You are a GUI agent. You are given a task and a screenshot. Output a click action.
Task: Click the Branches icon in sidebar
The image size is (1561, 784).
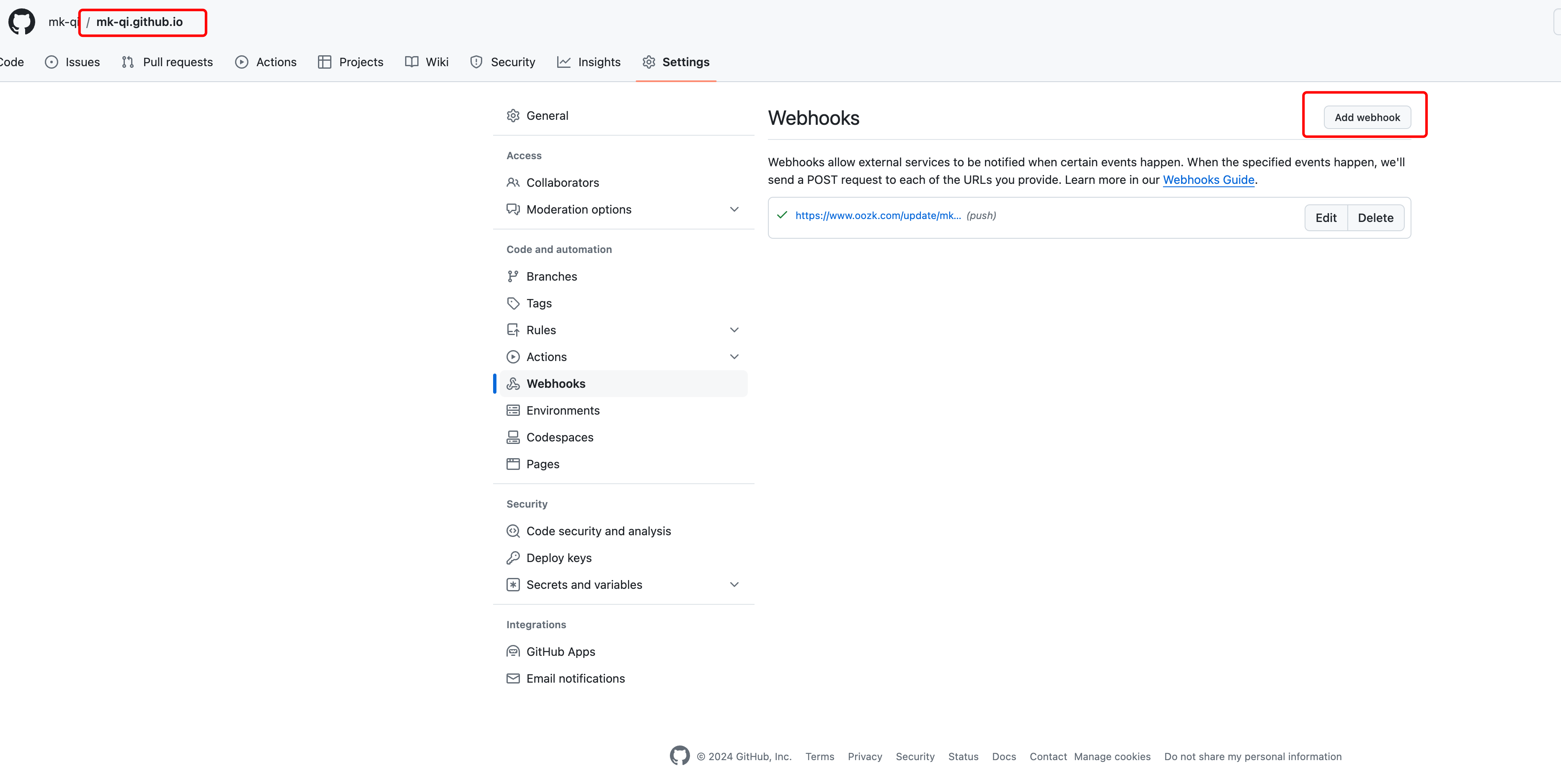513,276
